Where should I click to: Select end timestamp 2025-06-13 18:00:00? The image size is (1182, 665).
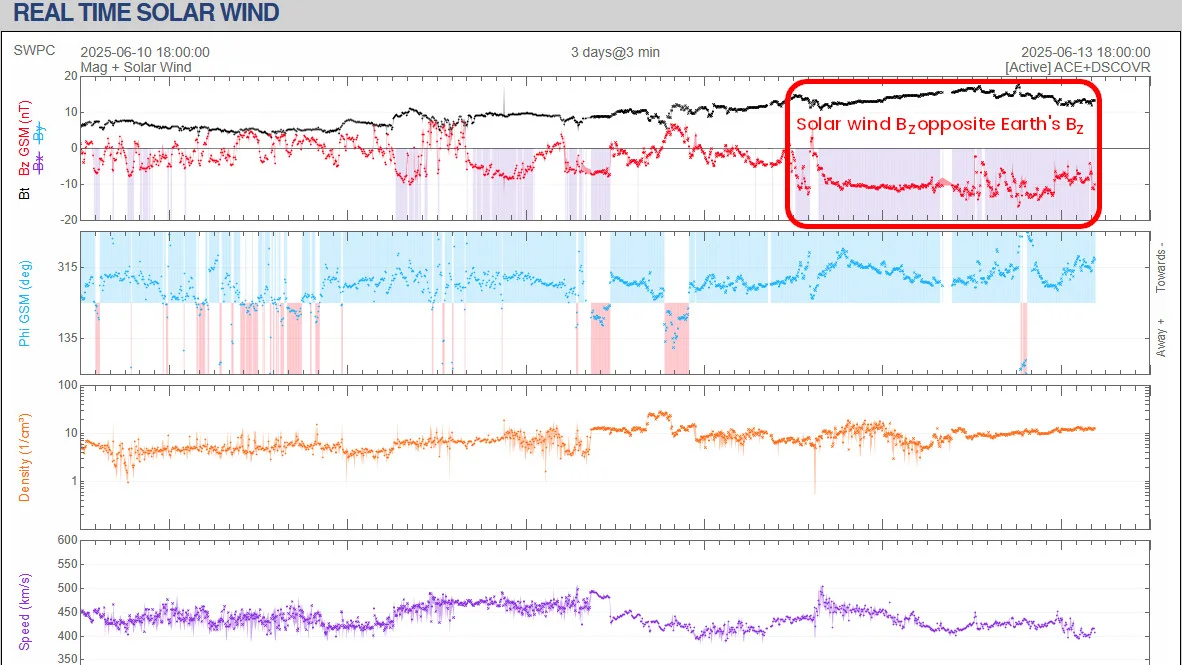(x=1086, y=52)
